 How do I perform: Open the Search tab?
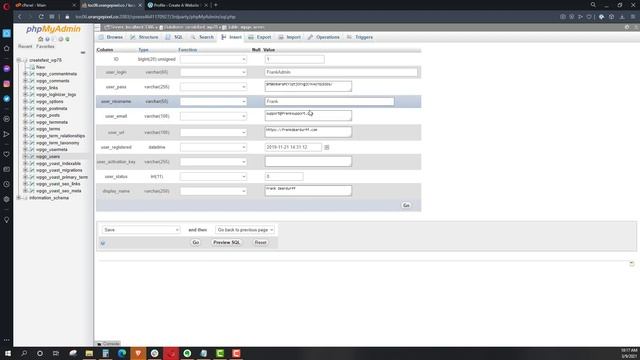[x=202, y=37]
